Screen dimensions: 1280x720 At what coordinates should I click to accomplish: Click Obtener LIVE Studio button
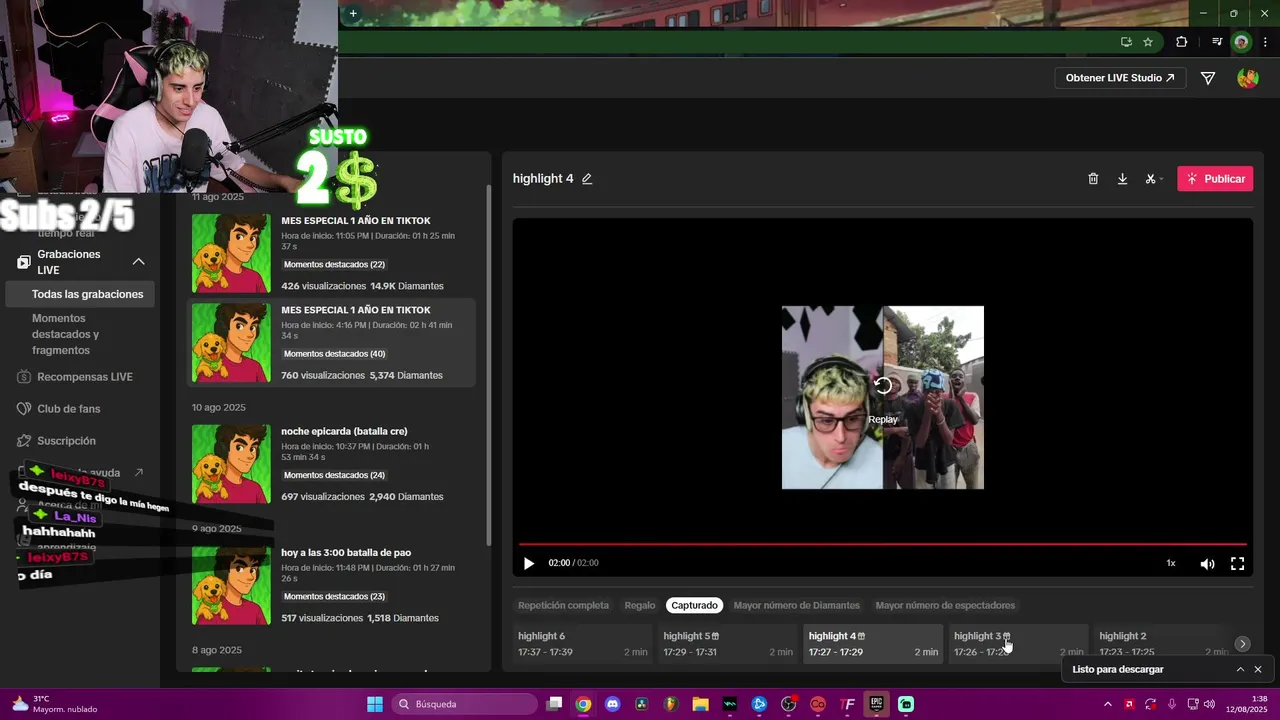pyautogui.click(x=1120, y=78)
